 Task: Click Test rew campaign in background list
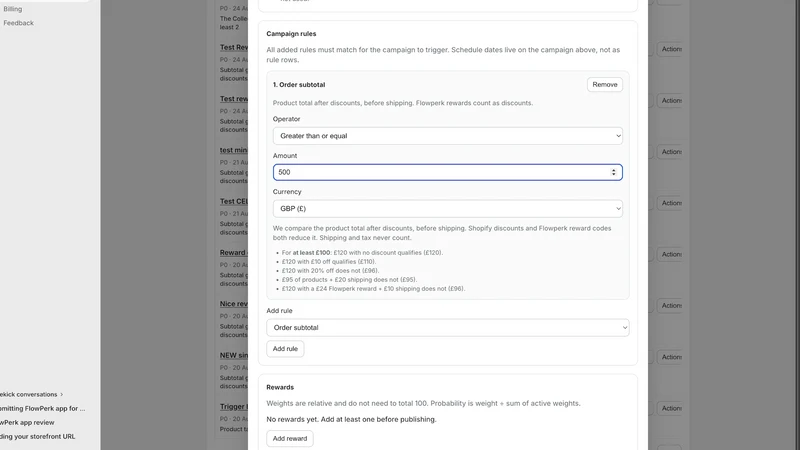234,99
